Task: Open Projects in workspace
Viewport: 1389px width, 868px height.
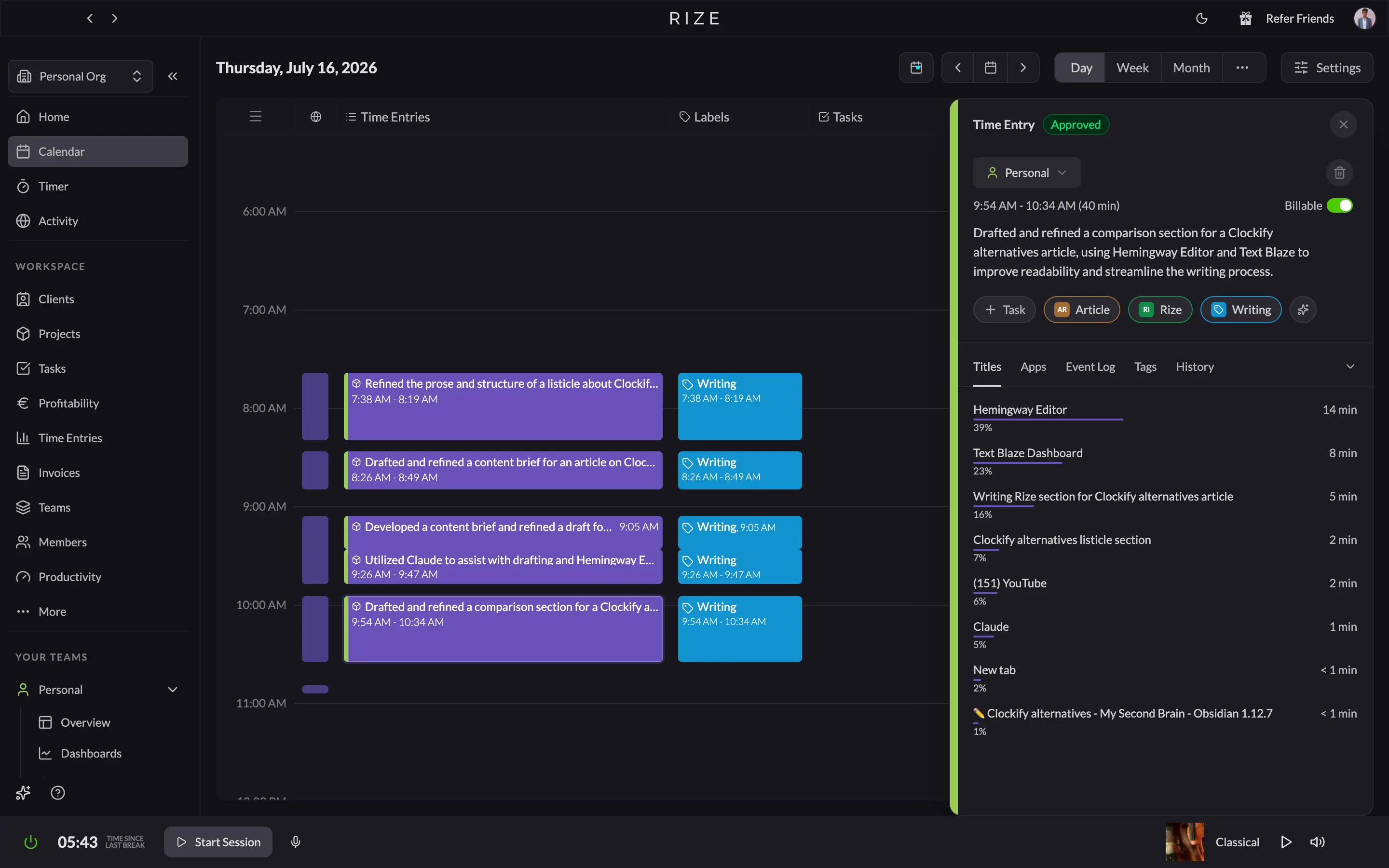Action: pyautogui.click(x=97, y=334)
